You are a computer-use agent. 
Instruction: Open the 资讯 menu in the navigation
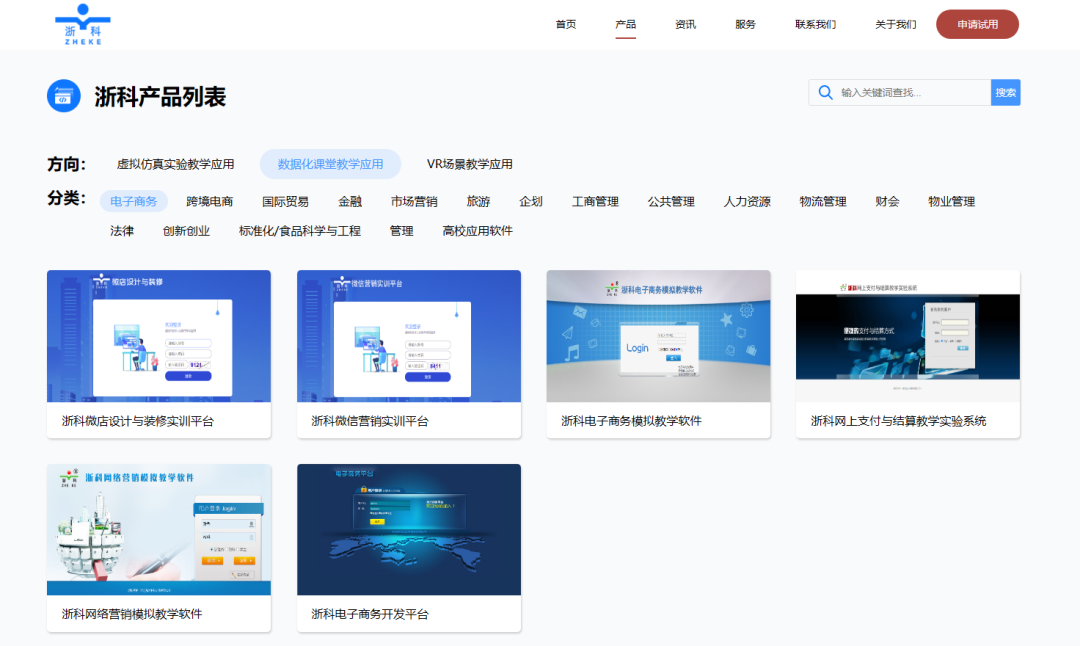(x=685, y=24)
